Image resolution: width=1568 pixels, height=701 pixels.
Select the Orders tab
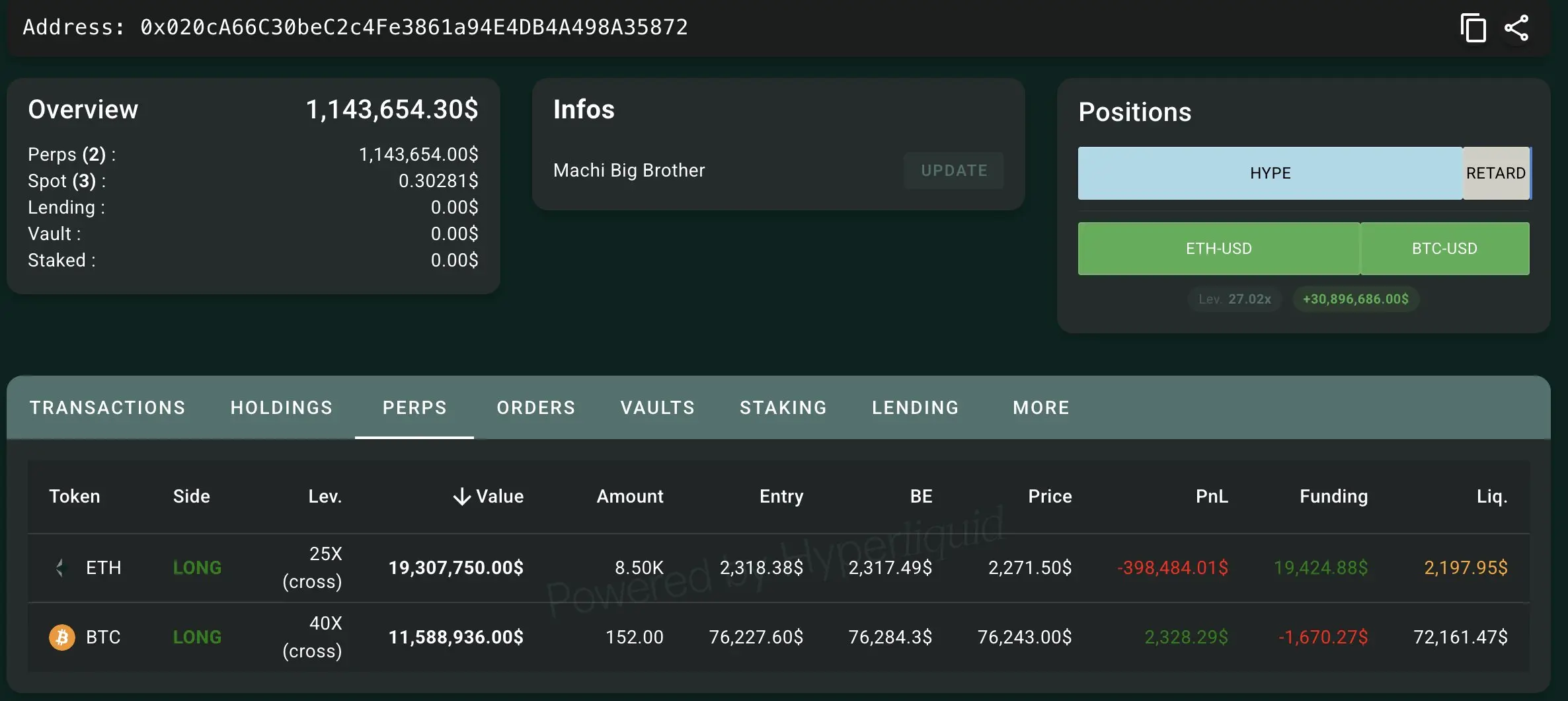pyautogui.click(x=536, y=407)
